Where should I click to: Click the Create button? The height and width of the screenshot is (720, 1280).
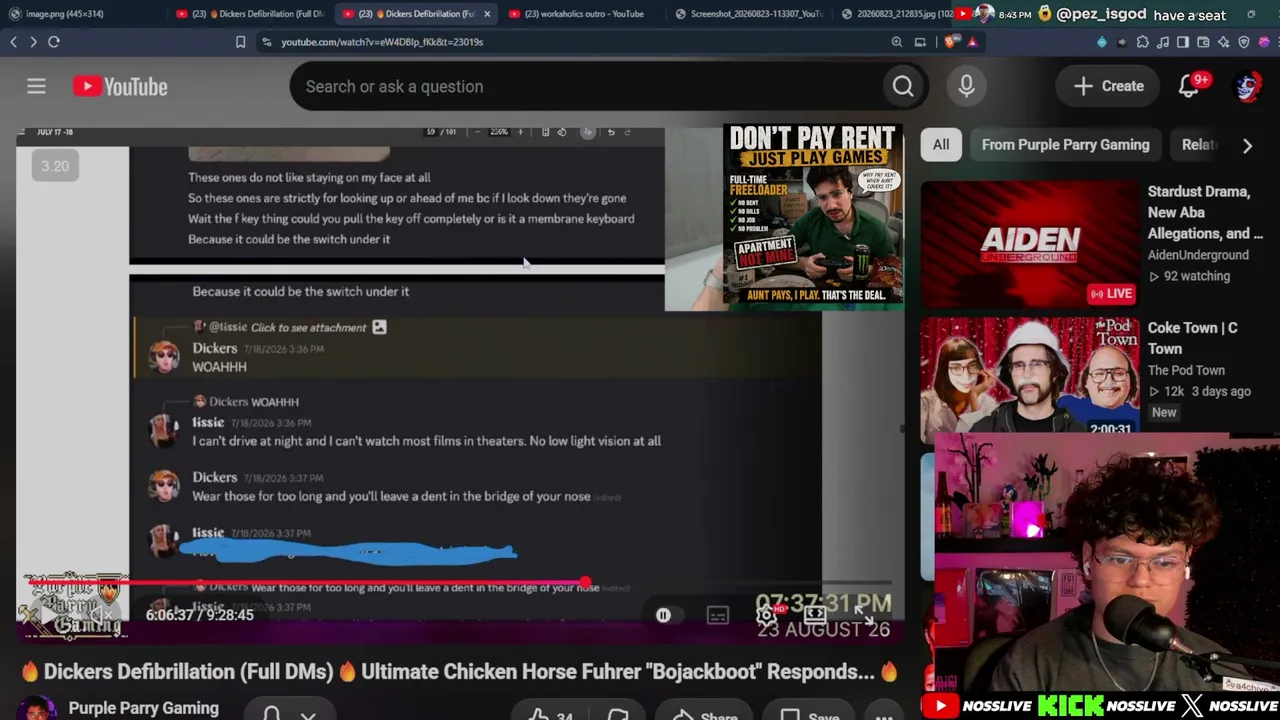(1108, 87)
